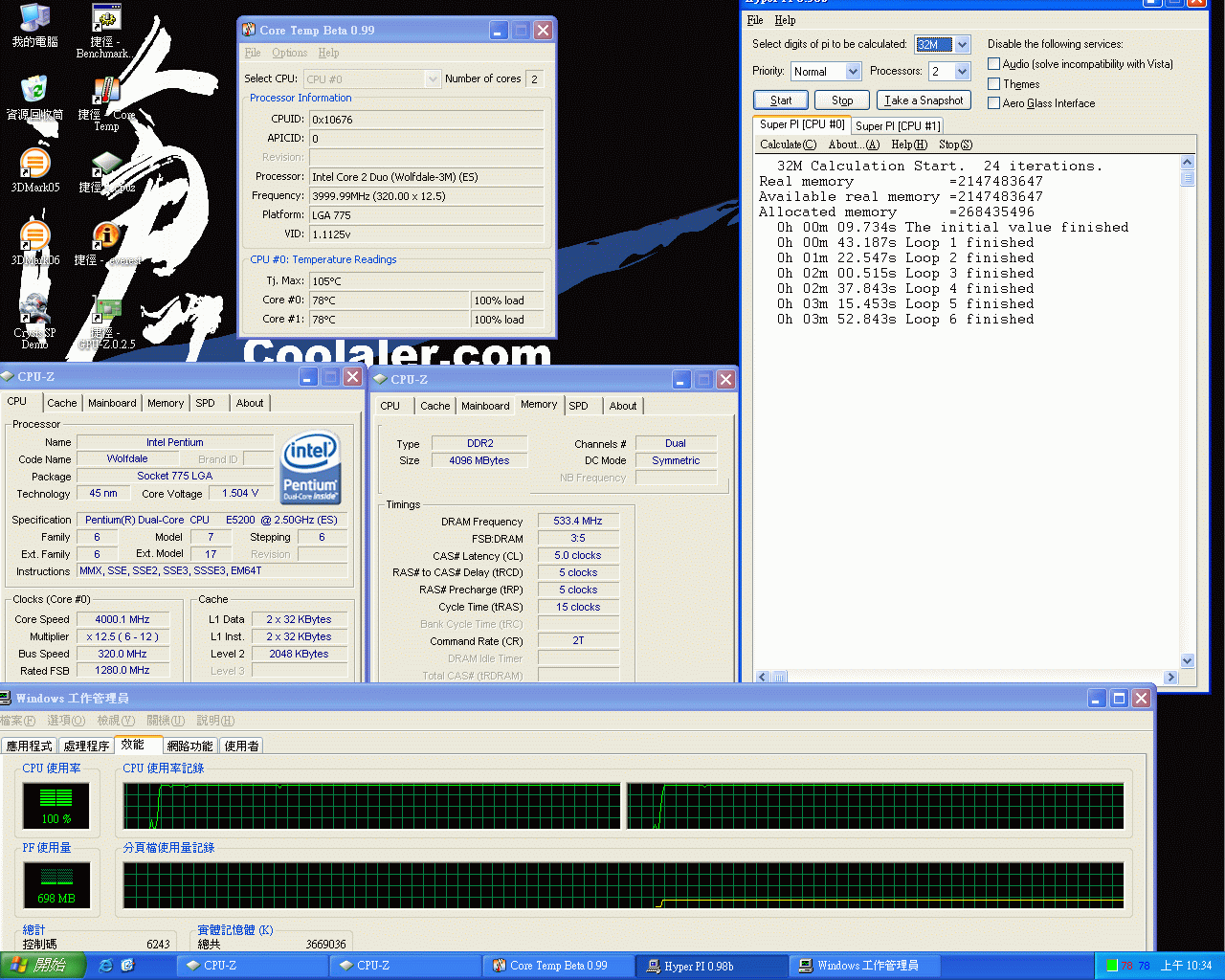Click the Start button in Hyper PI

point(781,100)
